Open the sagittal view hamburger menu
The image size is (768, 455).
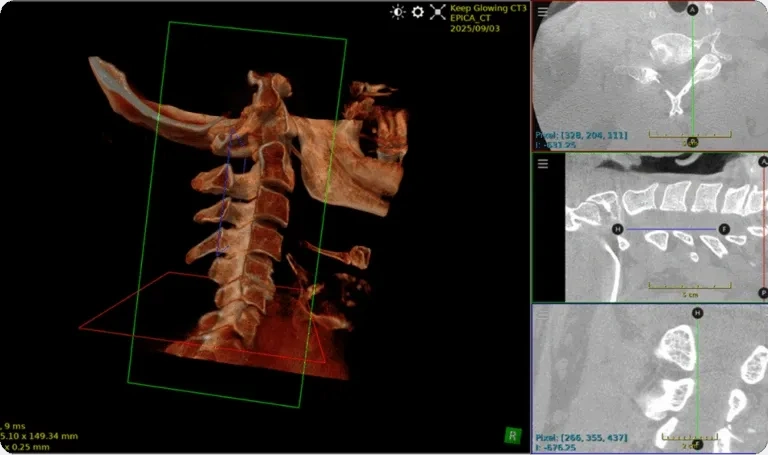(x=543, y=164)
